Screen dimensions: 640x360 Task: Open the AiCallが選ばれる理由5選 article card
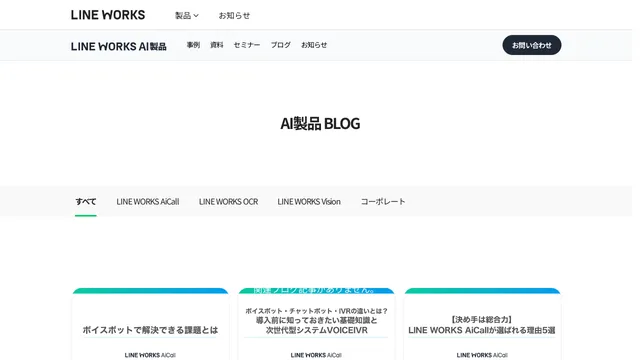pyautogui.click(x=482, y=324)
